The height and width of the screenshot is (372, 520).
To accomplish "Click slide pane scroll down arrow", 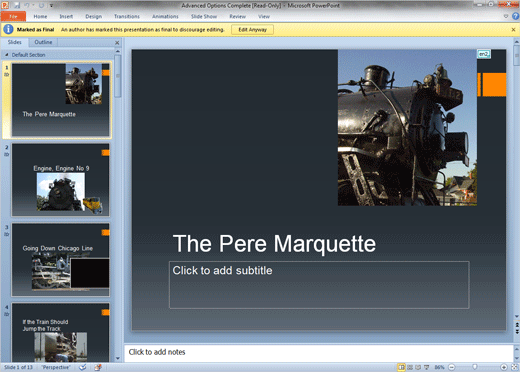I will 118,359.
